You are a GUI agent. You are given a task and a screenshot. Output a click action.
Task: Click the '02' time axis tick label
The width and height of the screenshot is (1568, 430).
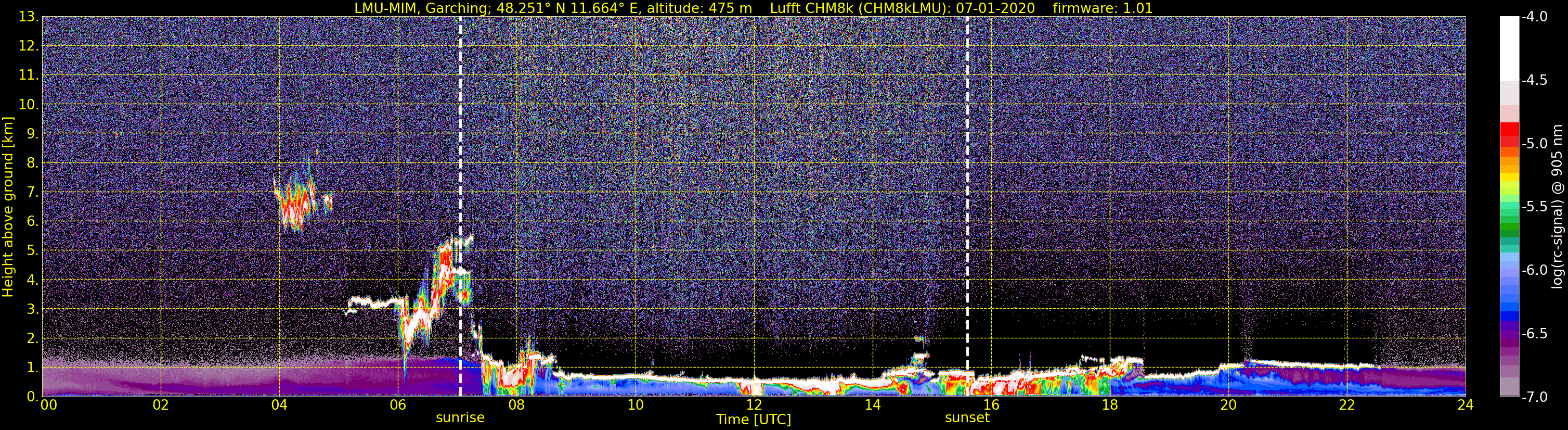point(160,406)
